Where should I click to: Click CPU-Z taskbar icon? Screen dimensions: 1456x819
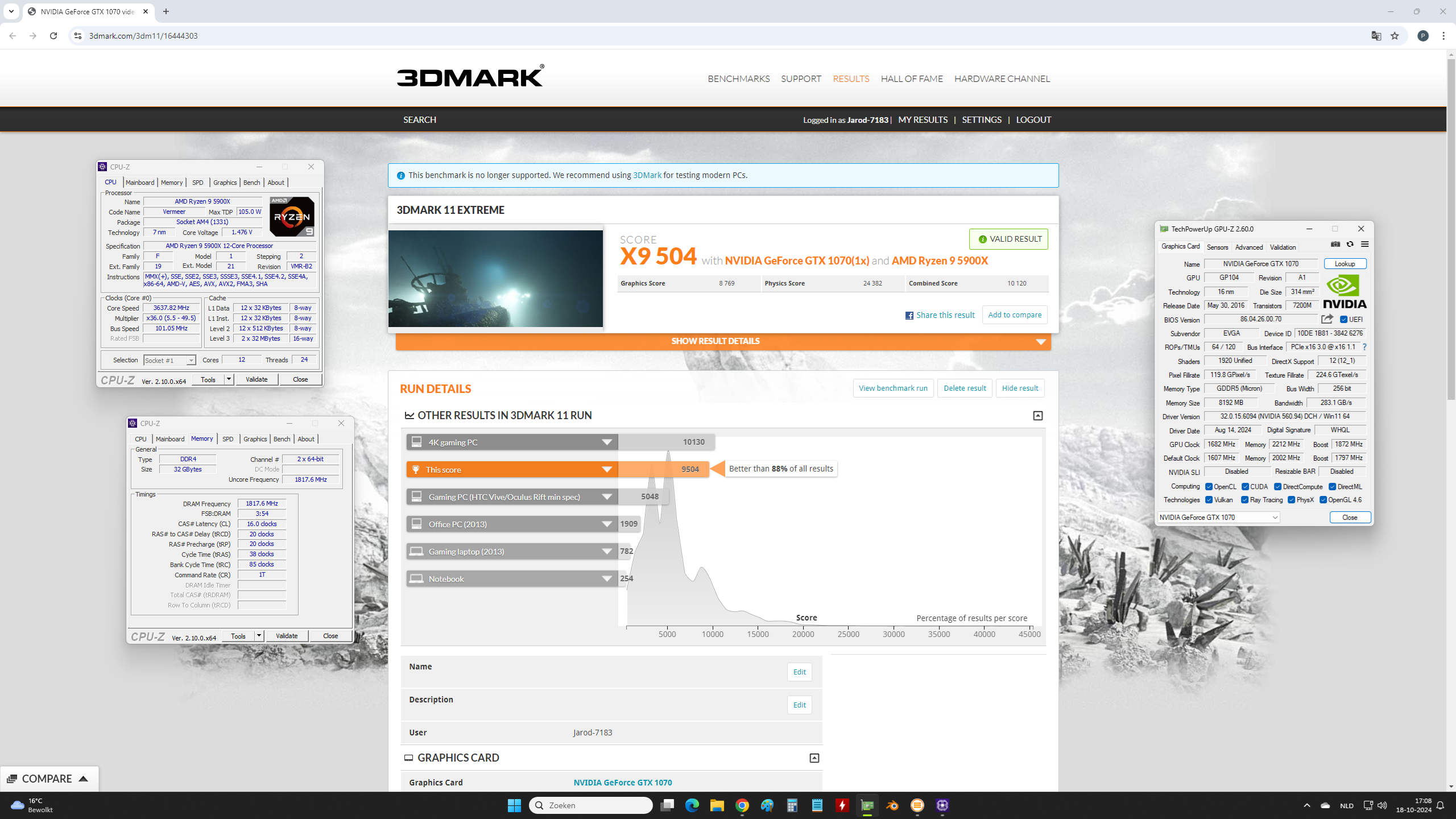pyautogui.click(x=942, y=805)
